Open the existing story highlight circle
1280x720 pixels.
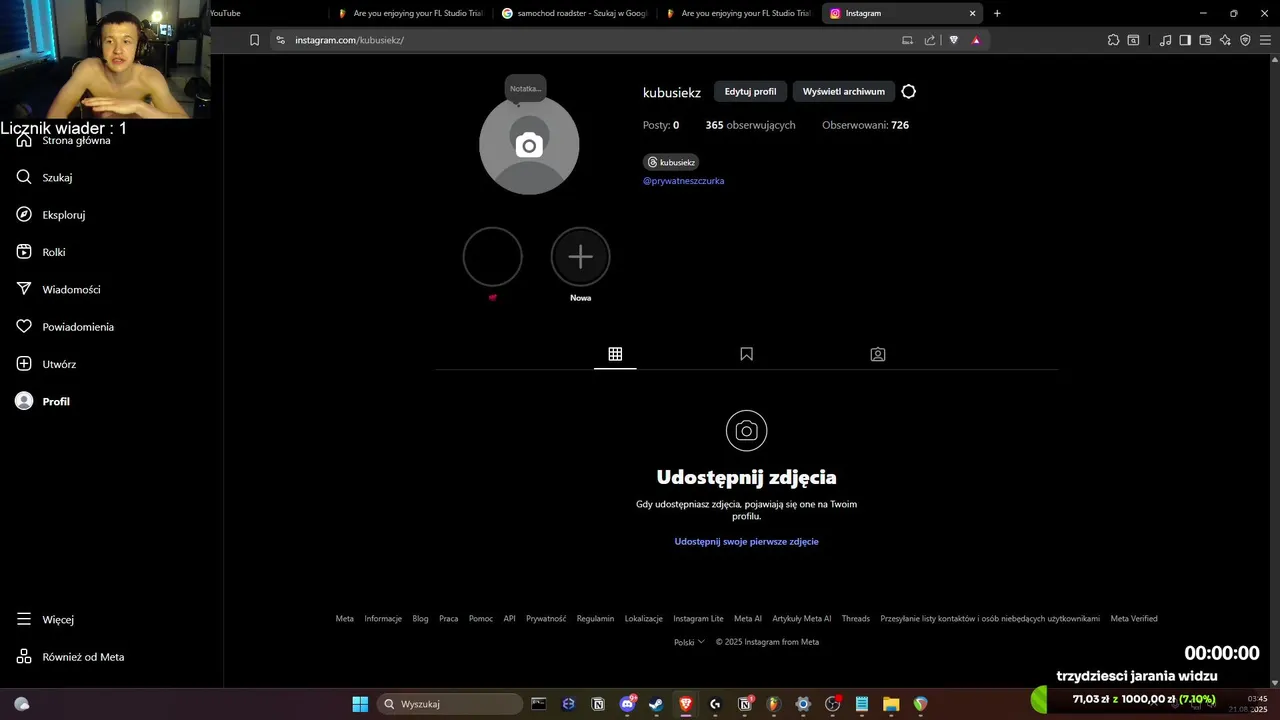click(492, 257)
